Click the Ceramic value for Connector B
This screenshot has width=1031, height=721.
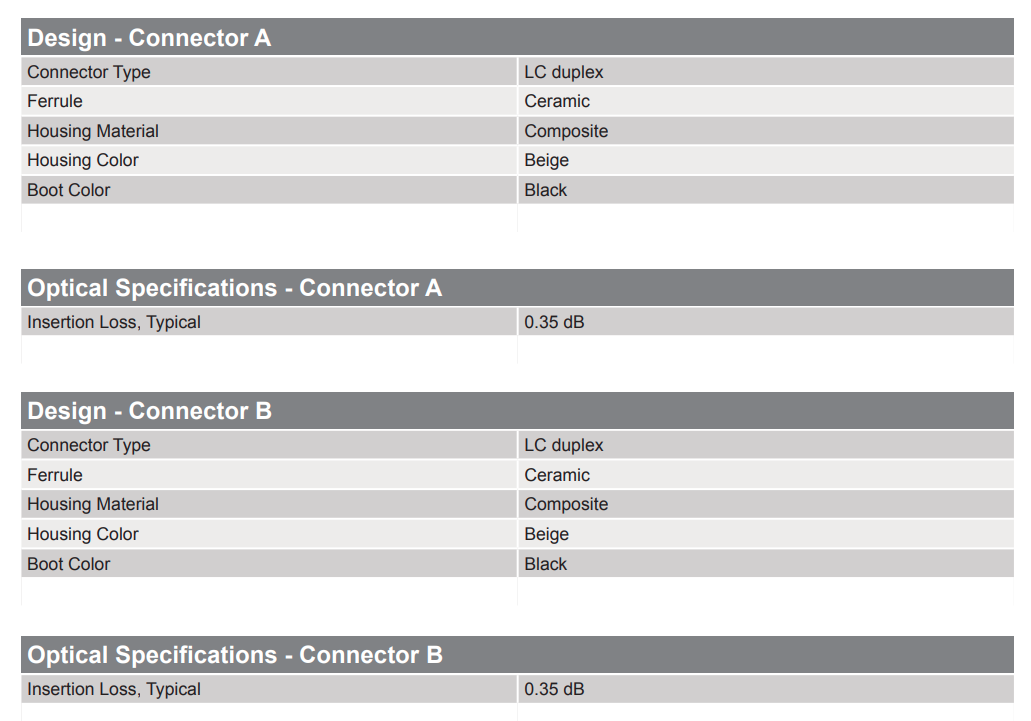[x=557, y=475]
